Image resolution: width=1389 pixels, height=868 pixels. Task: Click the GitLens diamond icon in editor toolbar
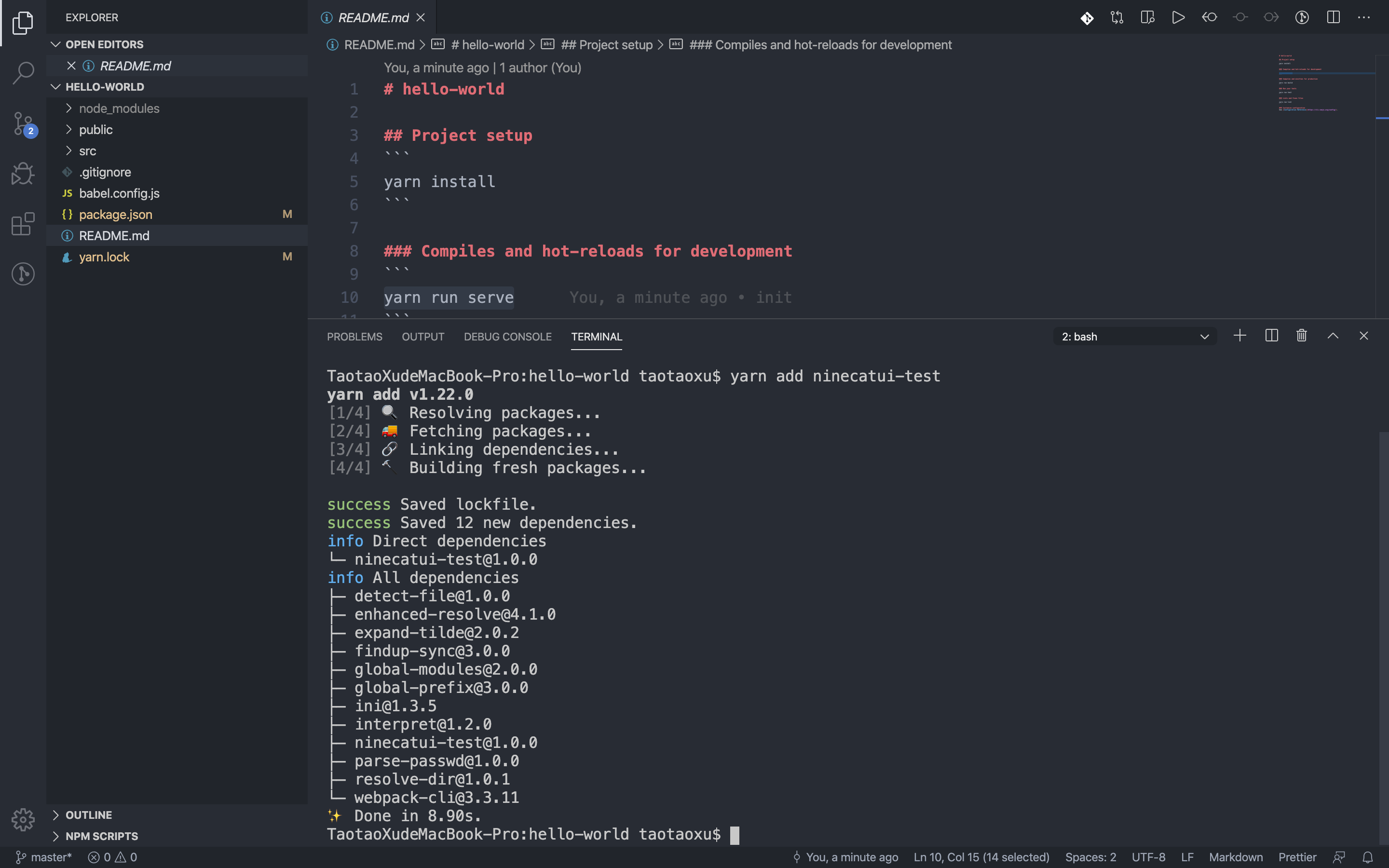click(x=1087, y=18)
